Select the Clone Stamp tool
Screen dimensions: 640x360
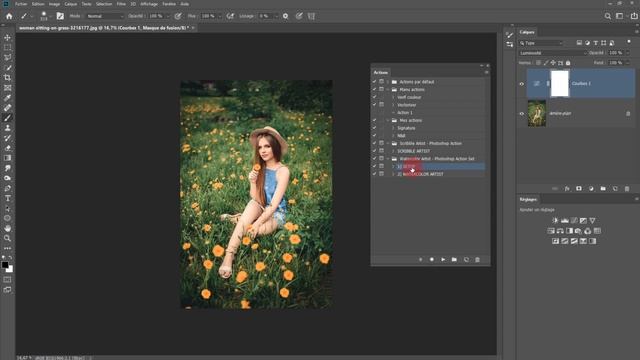7,128
